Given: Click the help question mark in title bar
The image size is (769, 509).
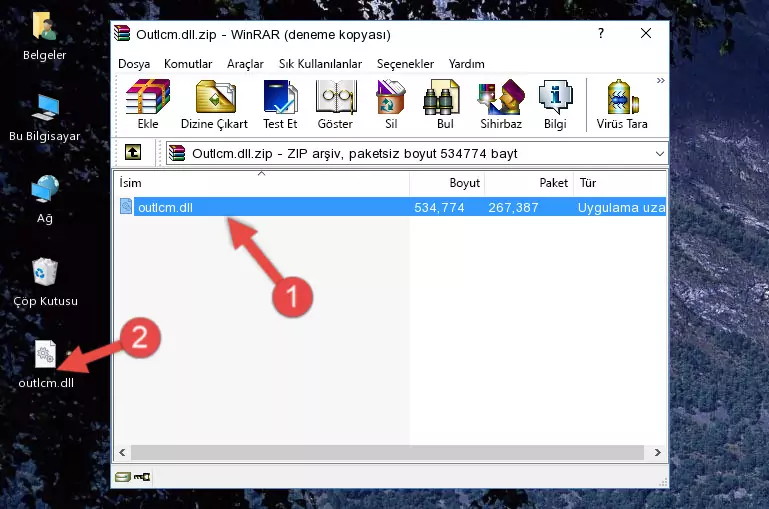Looking at the screenshot, I should pos(601,33).
